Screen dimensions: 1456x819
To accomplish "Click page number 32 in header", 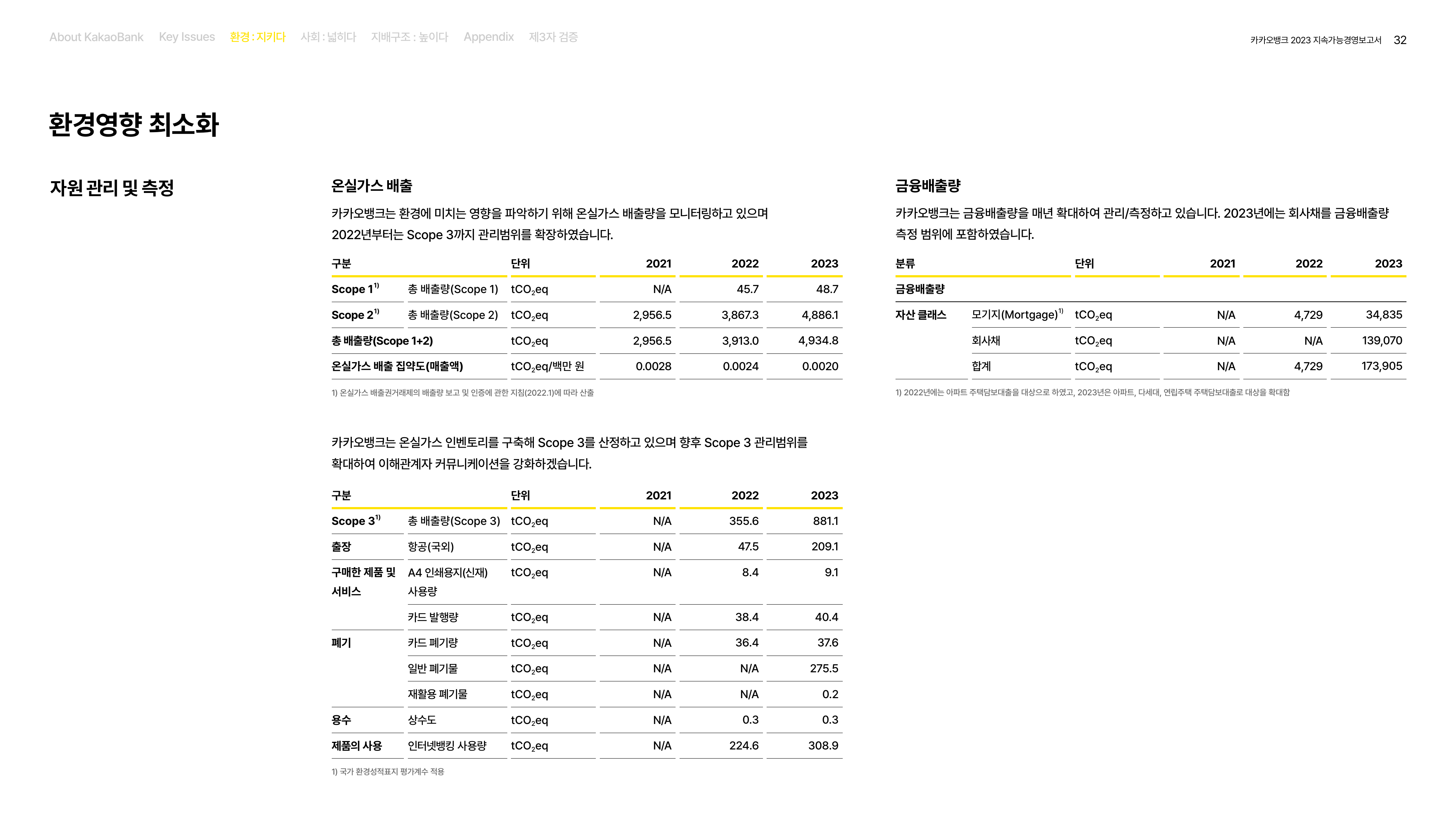I will pos(1400,40).
